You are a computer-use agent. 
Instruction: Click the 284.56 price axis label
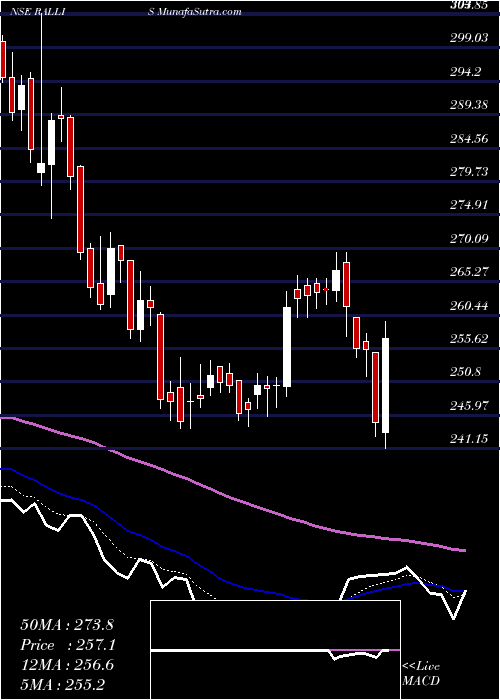coord(469,138)
